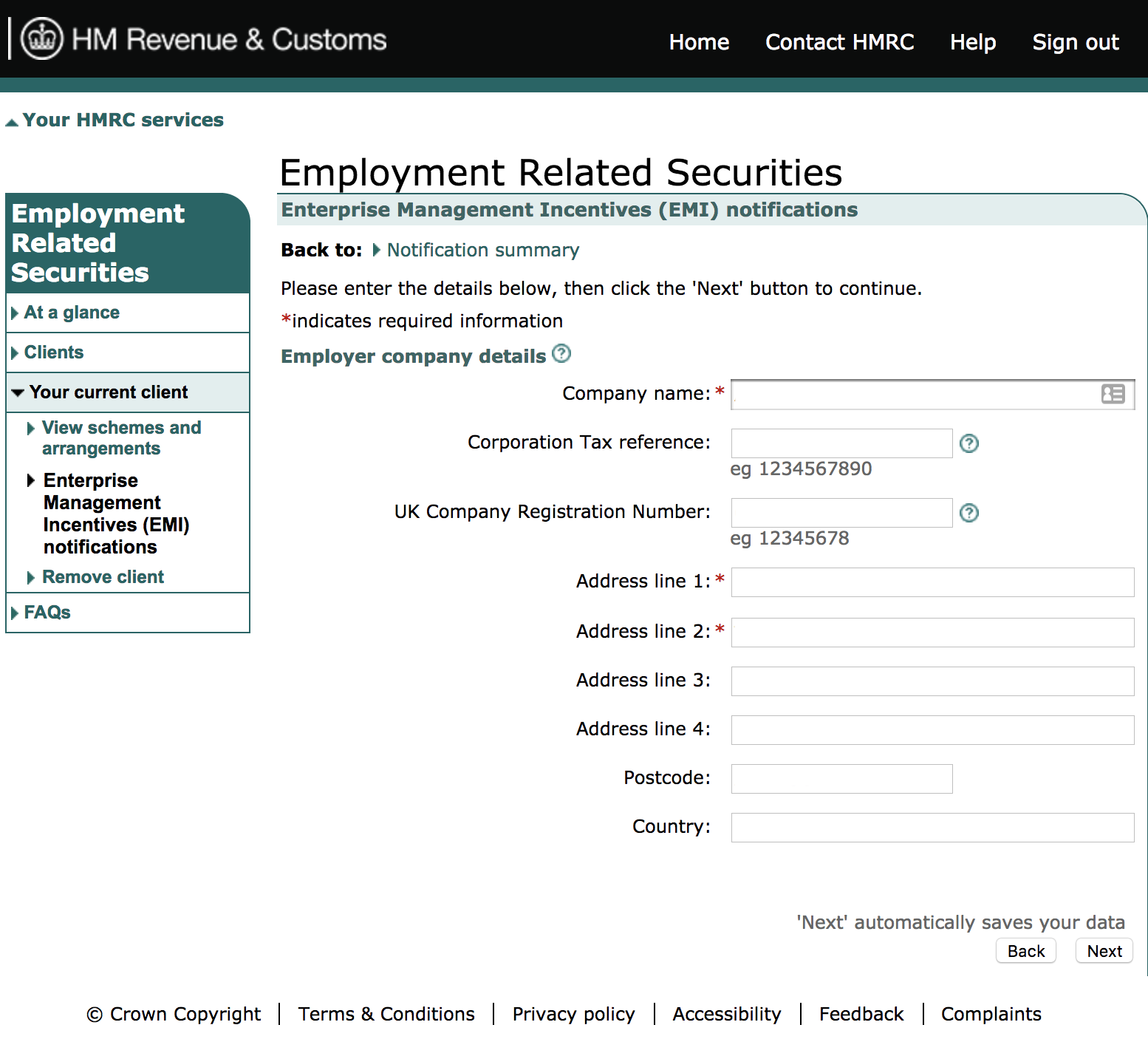This screenshot has width=1148, height=1056.
Task: Open help for Corporation Tax reference
Action: pyautogui.click(x=969, y=443)
